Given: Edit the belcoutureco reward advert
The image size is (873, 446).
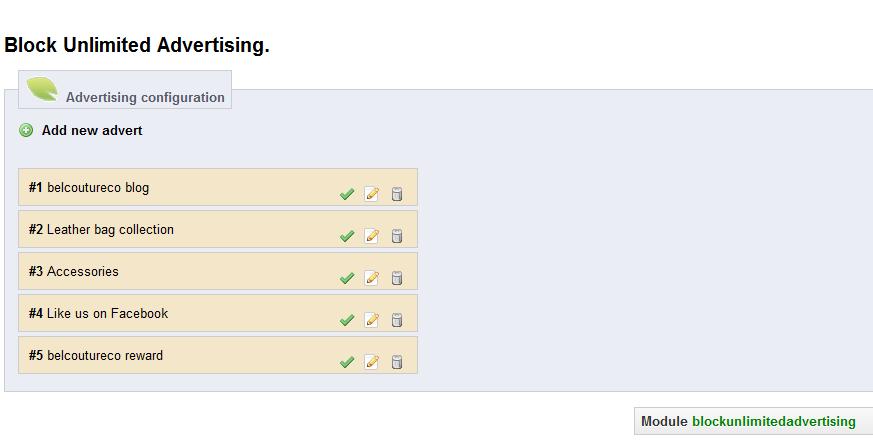Looking at the screenshot, I should (x=372, y=362).
